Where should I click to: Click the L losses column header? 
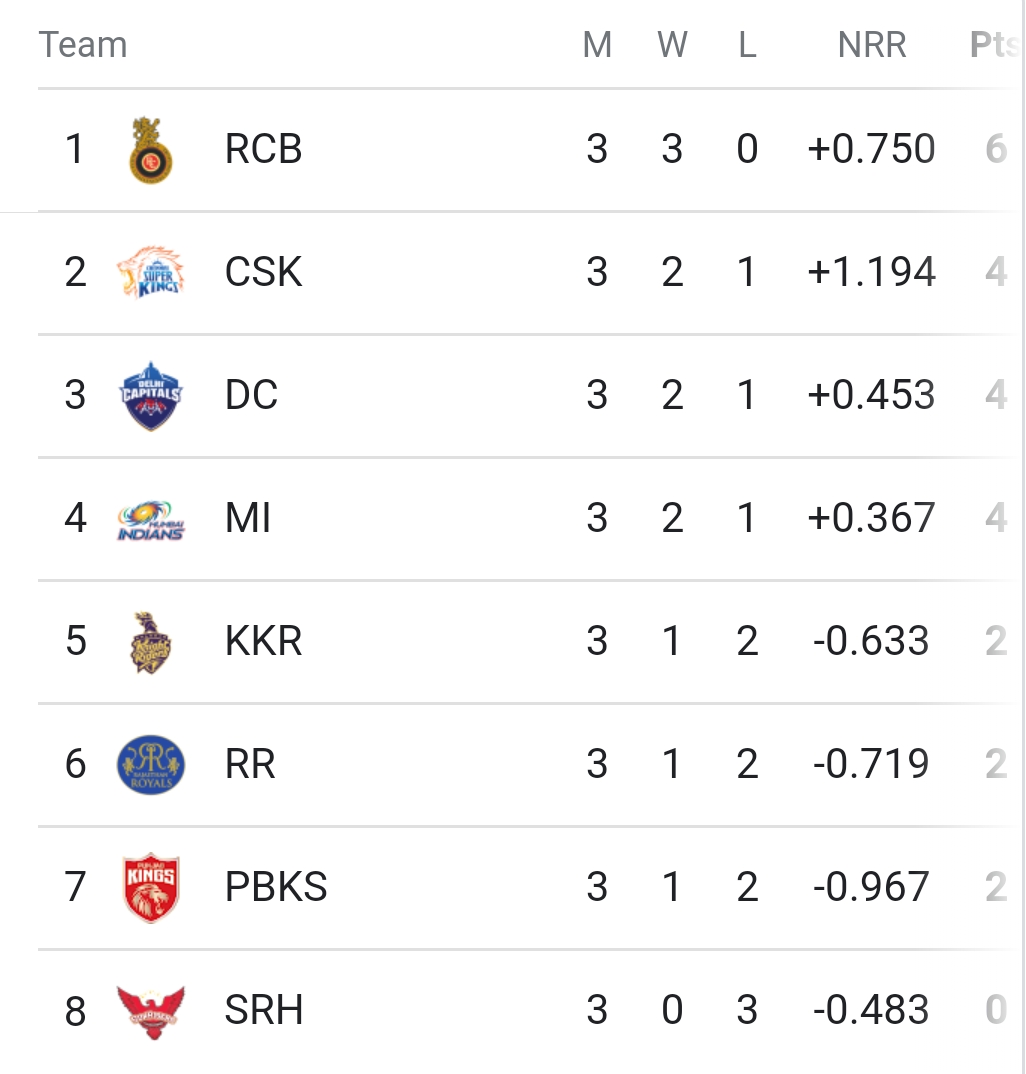(747, 45)
